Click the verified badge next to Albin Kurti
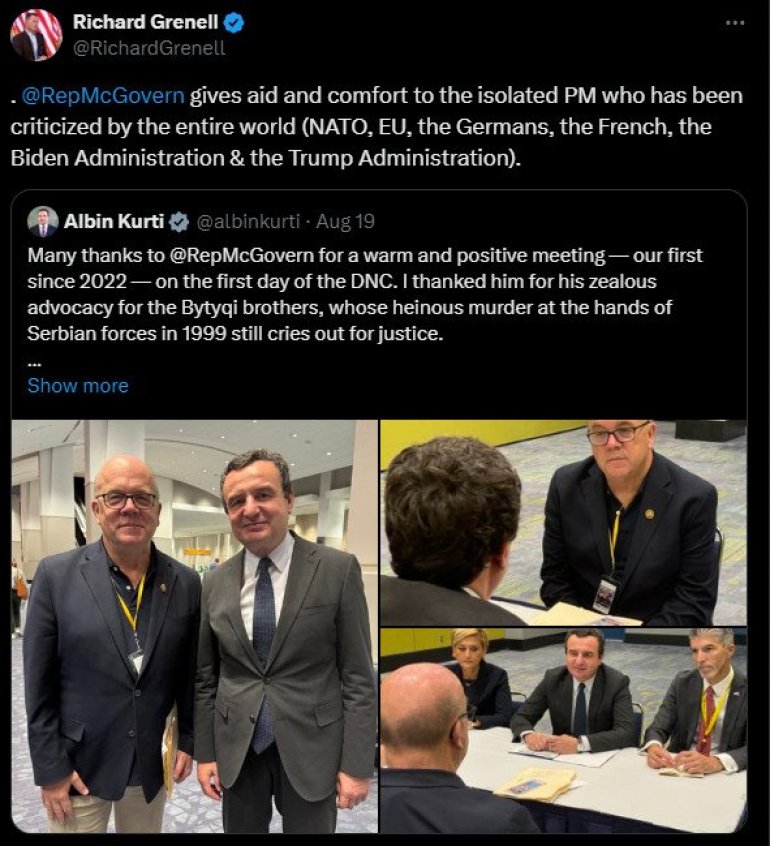 point(178,221)
